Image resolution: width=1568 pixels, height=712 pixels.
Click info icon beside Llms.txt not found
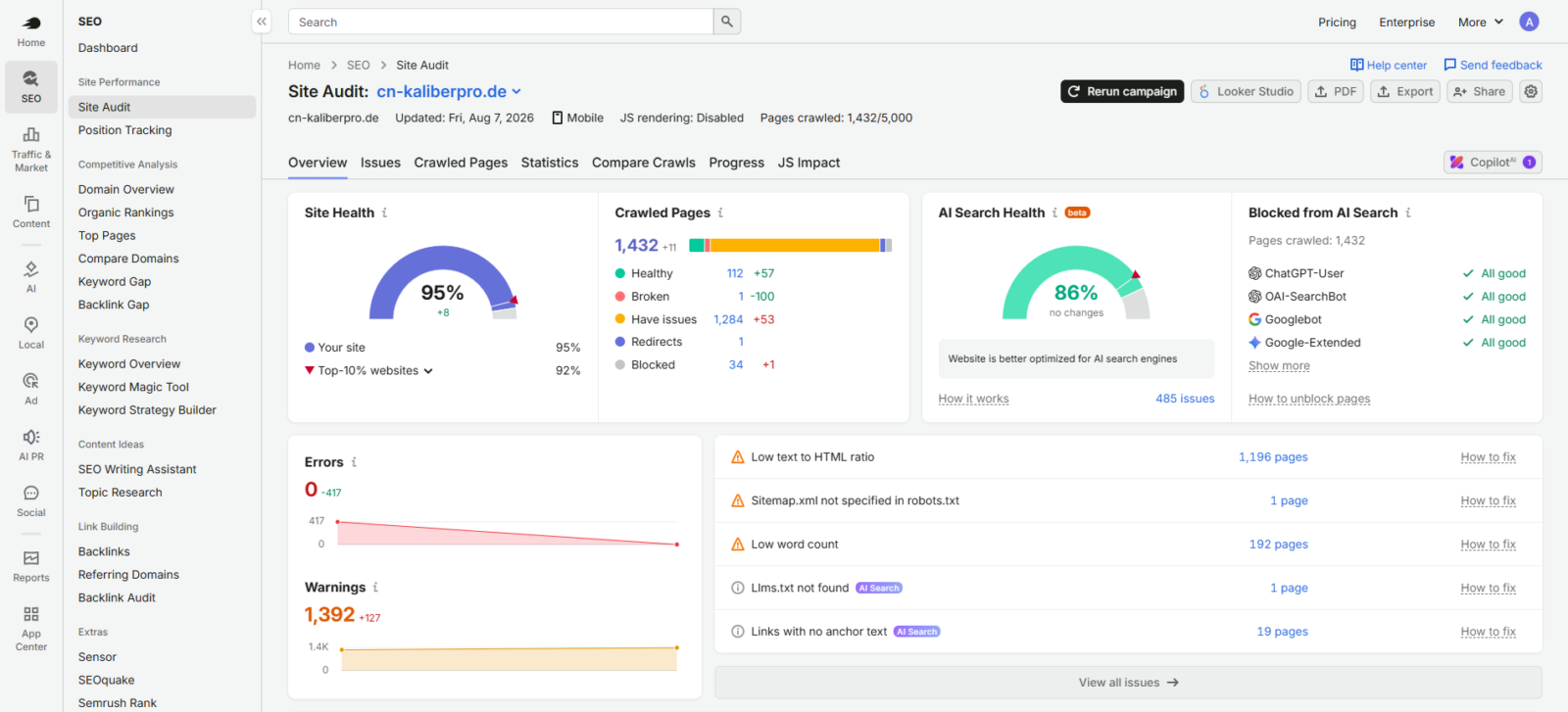[738, 588]
